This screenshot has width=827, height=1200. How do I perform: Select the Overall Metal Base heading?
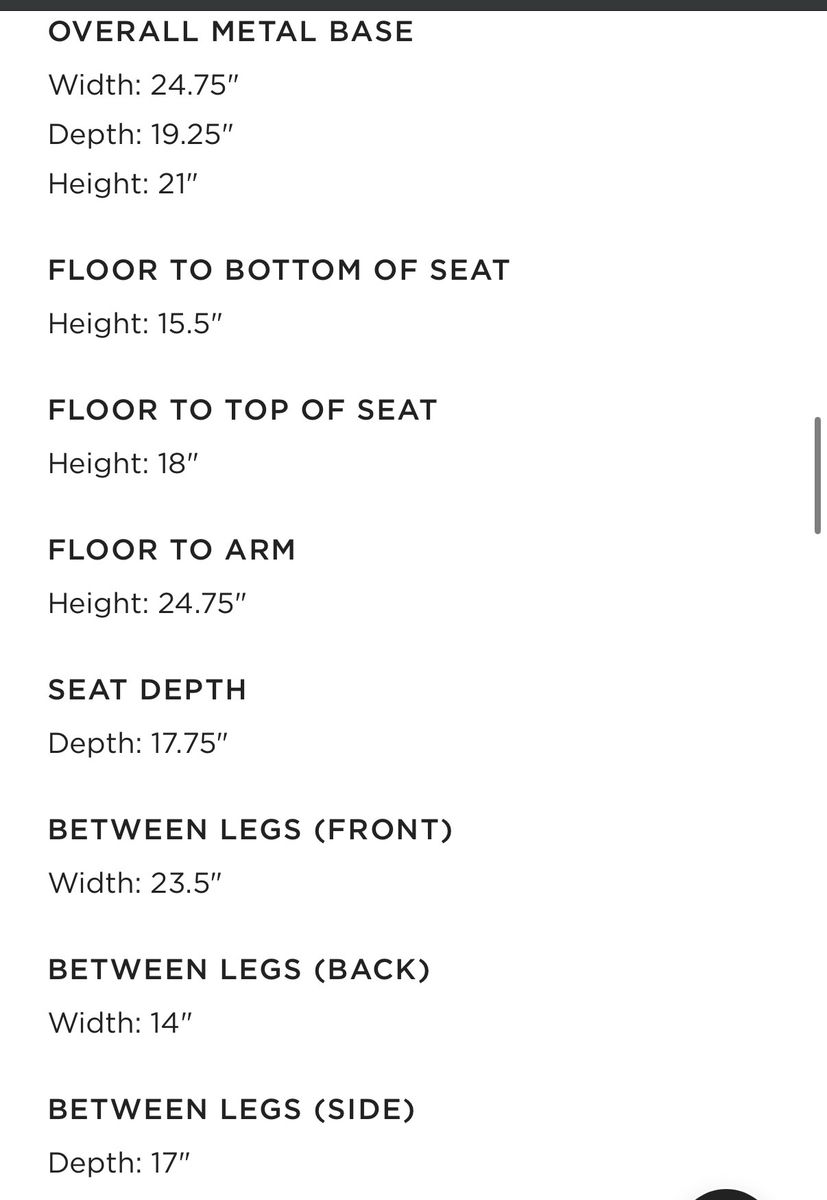(231, 31)
